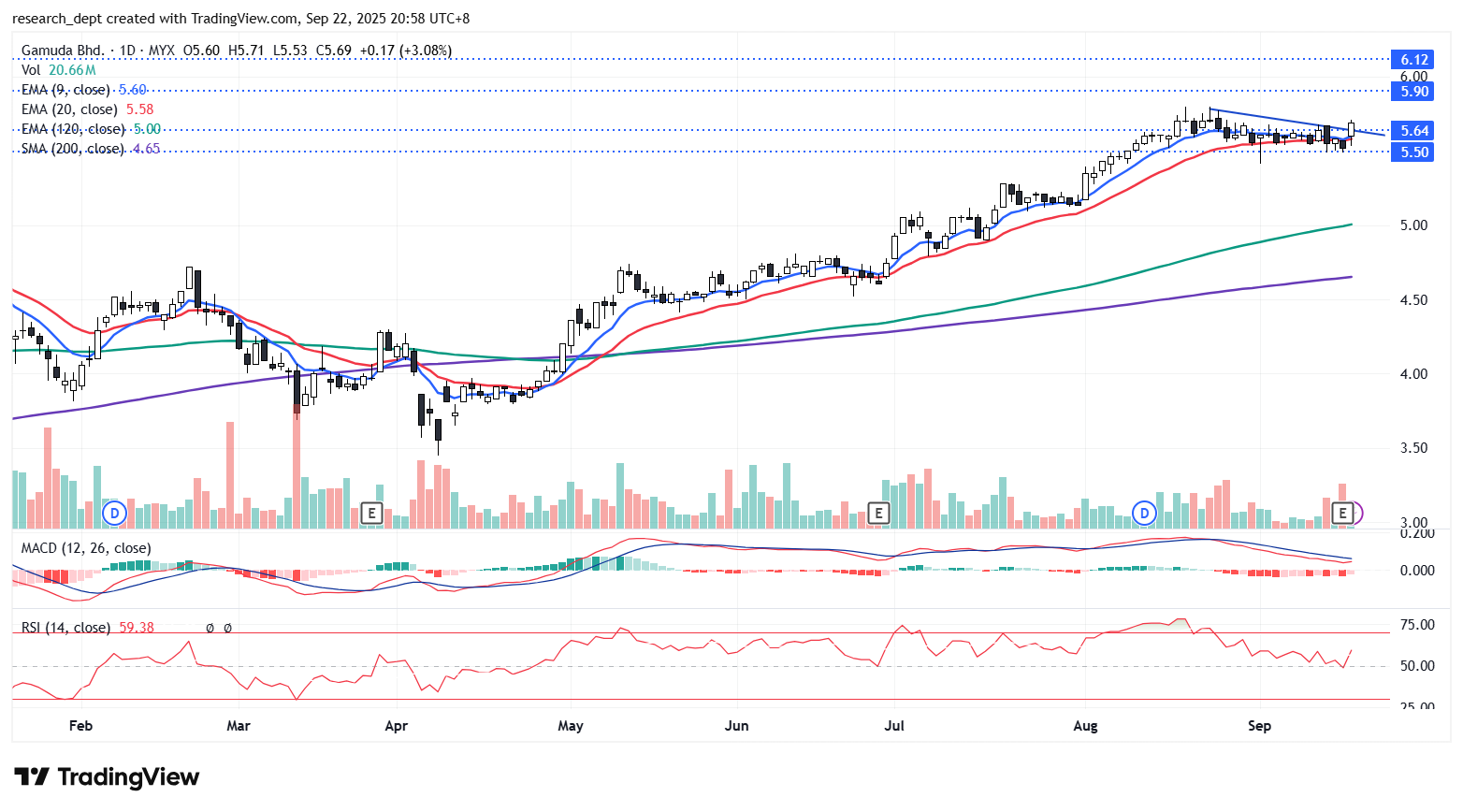
Task: Open the latest earnings E marker in September
Action: (1343, 513)
